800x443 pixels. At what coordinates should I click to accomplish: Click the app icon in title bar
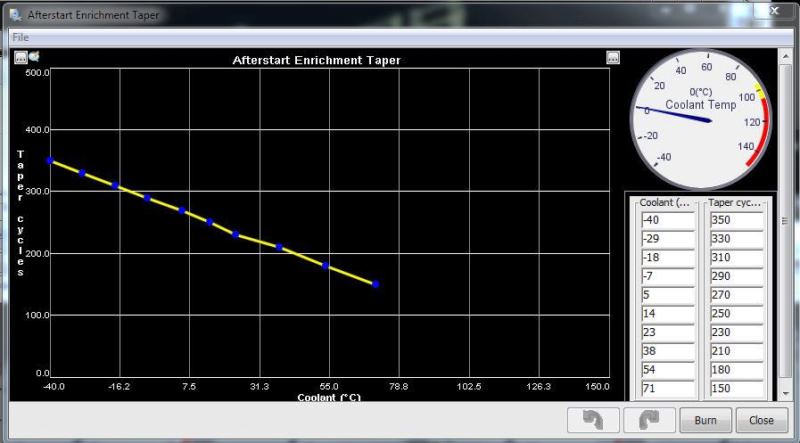click(15, 15)
